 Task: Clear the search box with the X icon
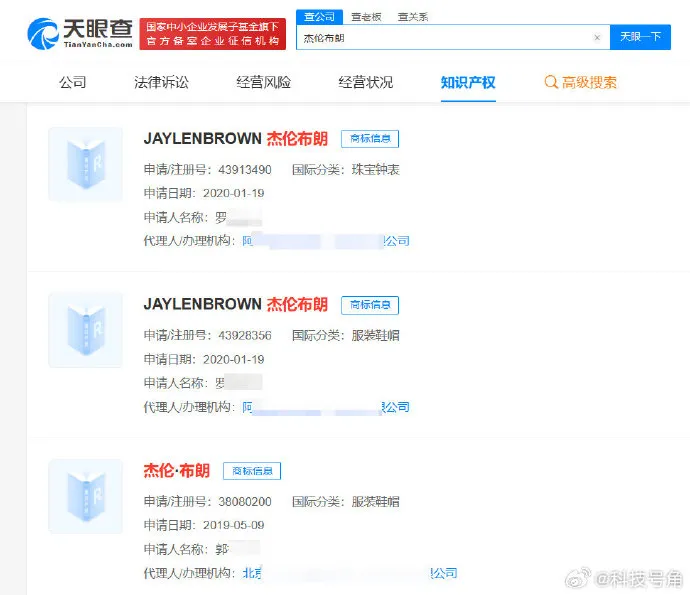(597, 38)
